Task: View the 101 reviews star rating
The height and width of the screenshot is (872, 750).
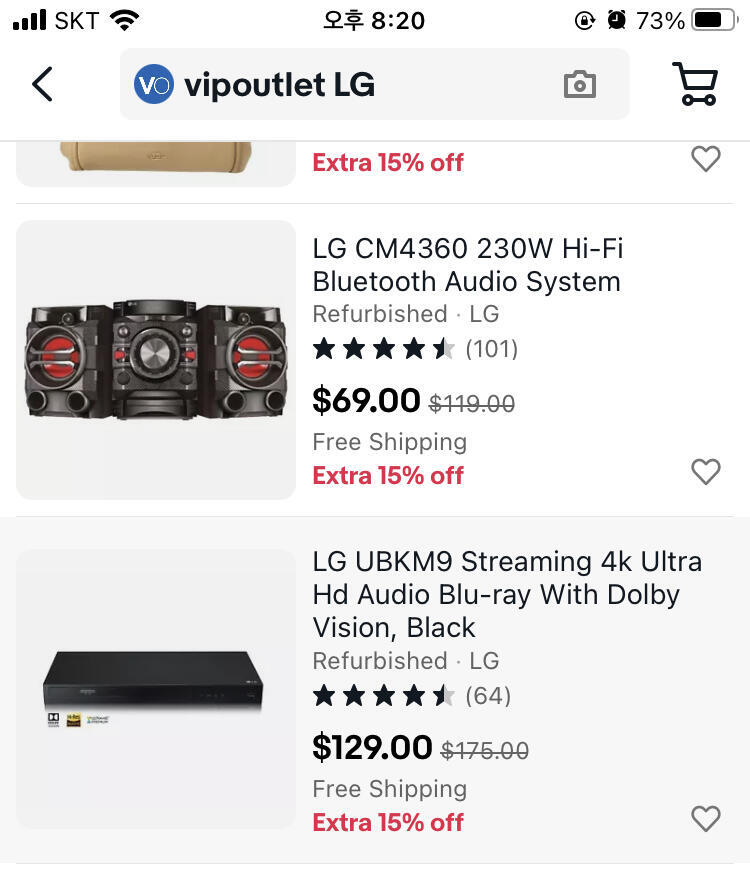Action: click(415, 349)
